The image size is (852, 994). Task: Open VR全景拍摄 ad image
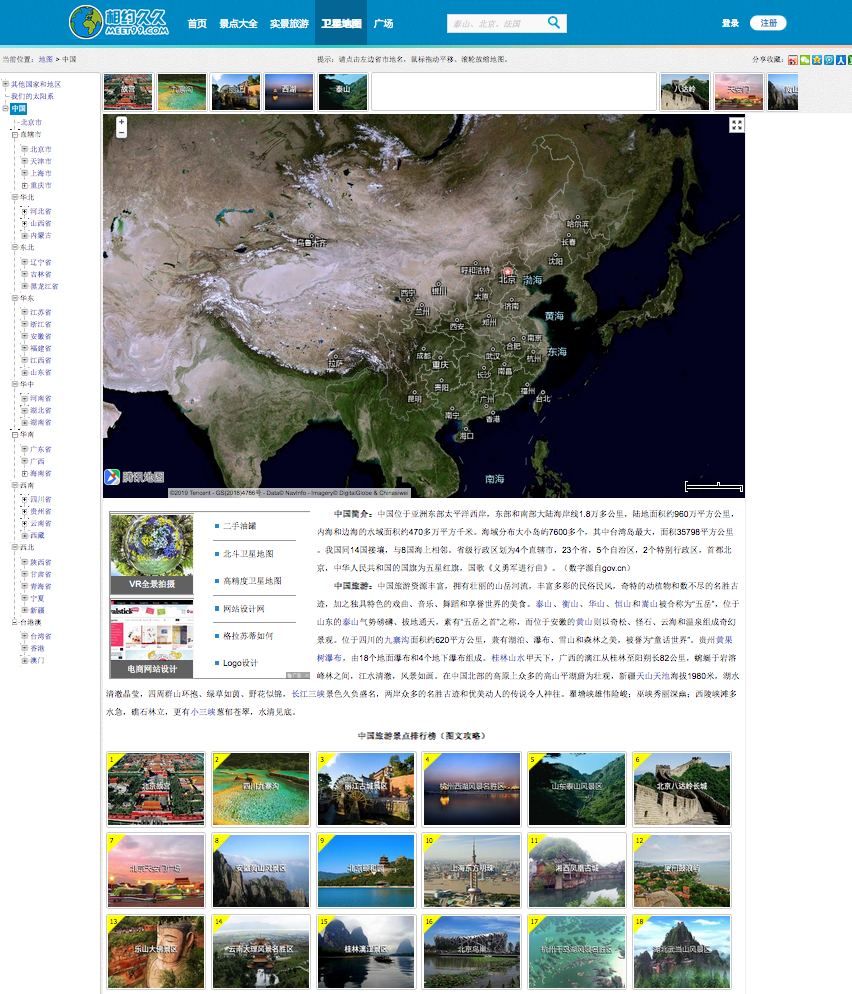pos(152,553)
